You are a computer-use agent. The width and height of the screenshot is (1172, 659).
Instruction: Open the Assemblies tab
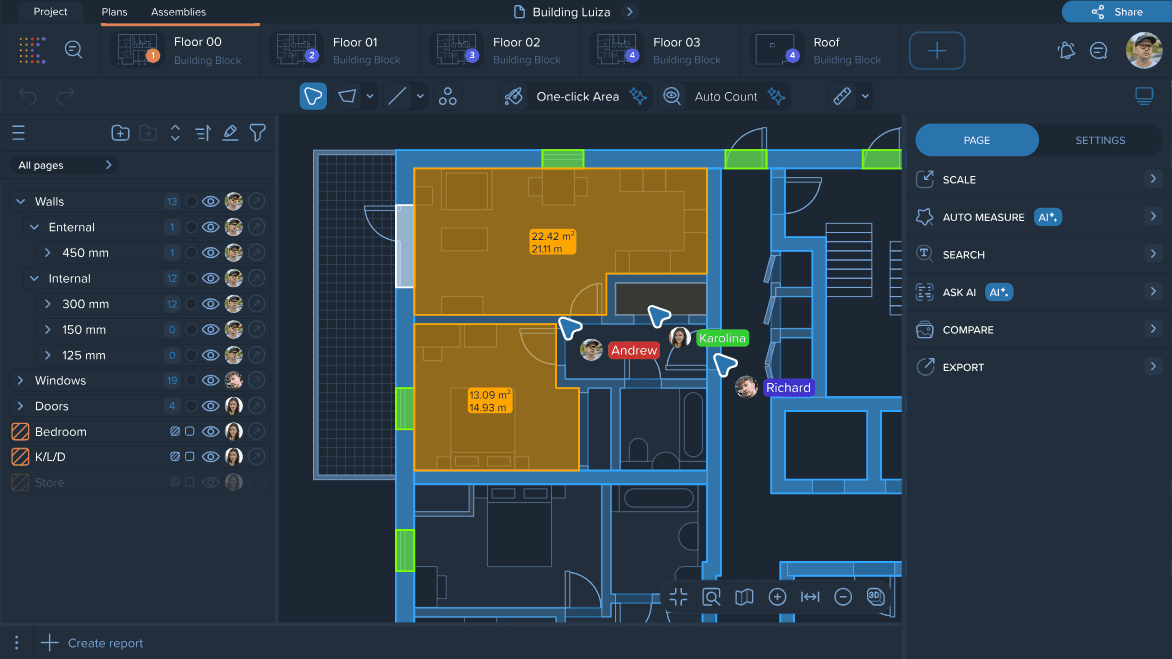178,12
